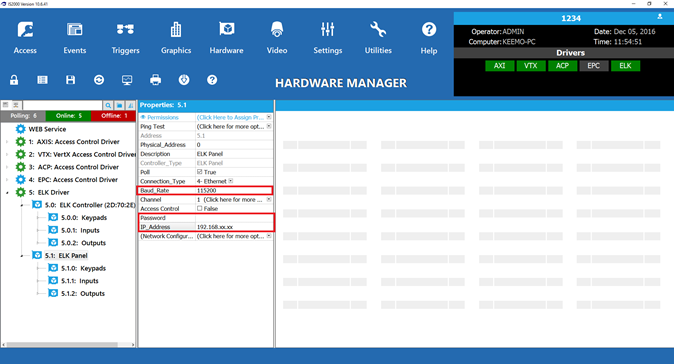
Task: Open the Channel row options button
Action: pos(269,199)
